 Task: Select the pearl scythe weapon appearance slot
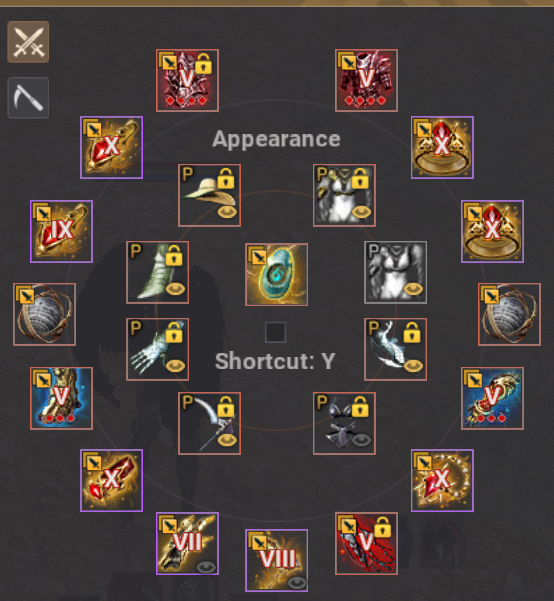[209, 424]
